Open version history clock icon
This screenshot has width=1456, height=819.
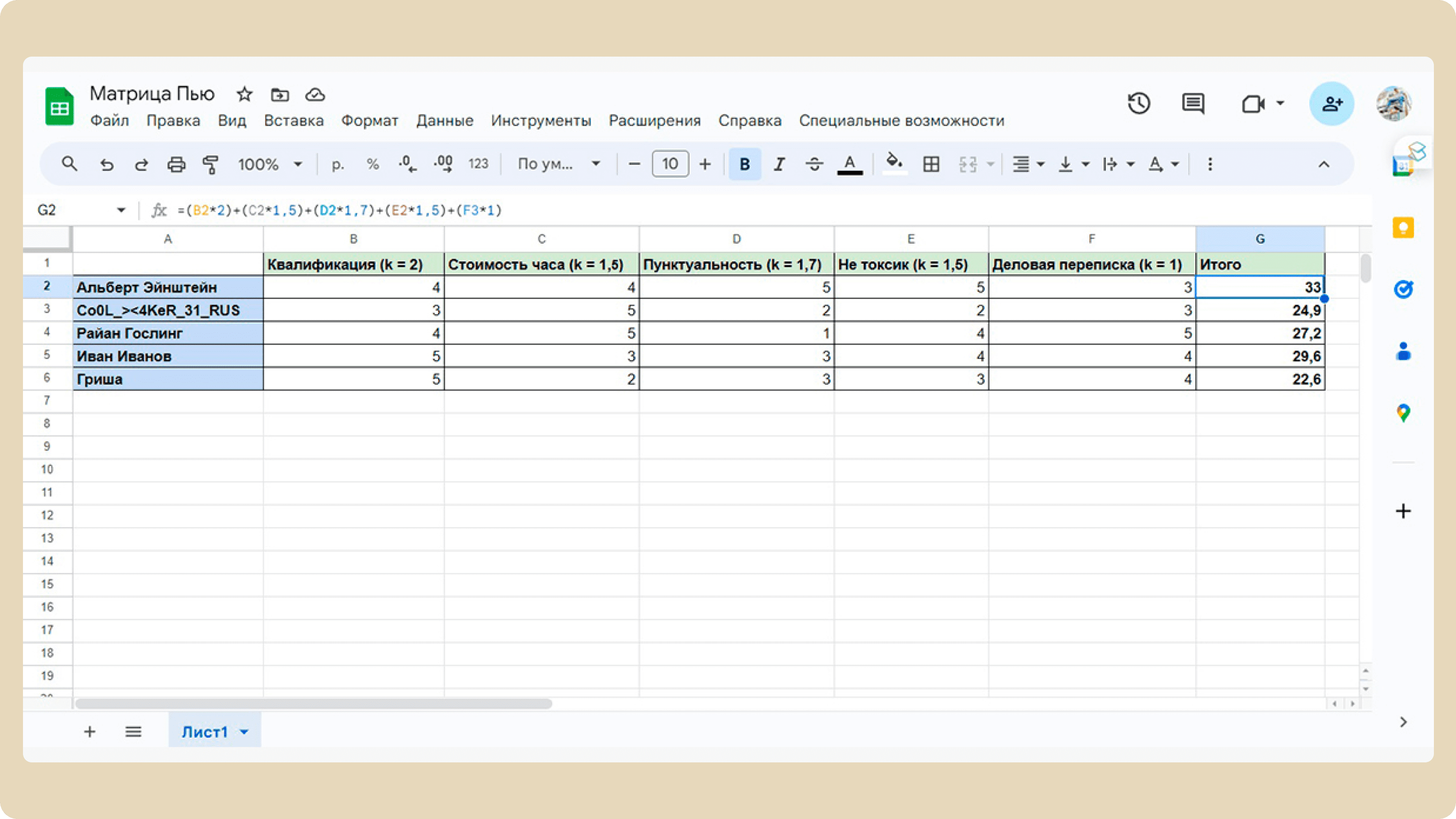pos(1139,103)
